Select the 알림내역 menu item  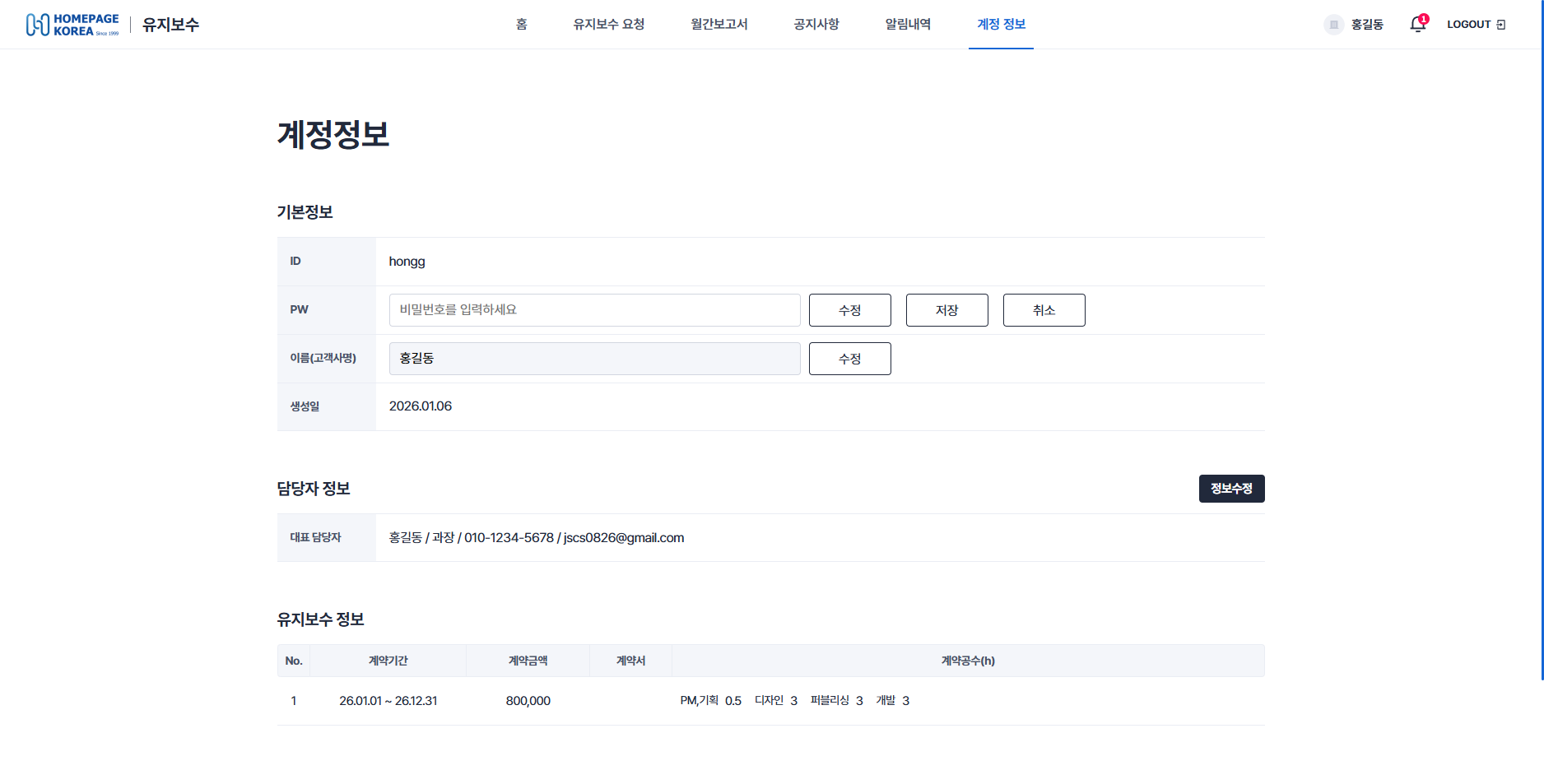908,25
